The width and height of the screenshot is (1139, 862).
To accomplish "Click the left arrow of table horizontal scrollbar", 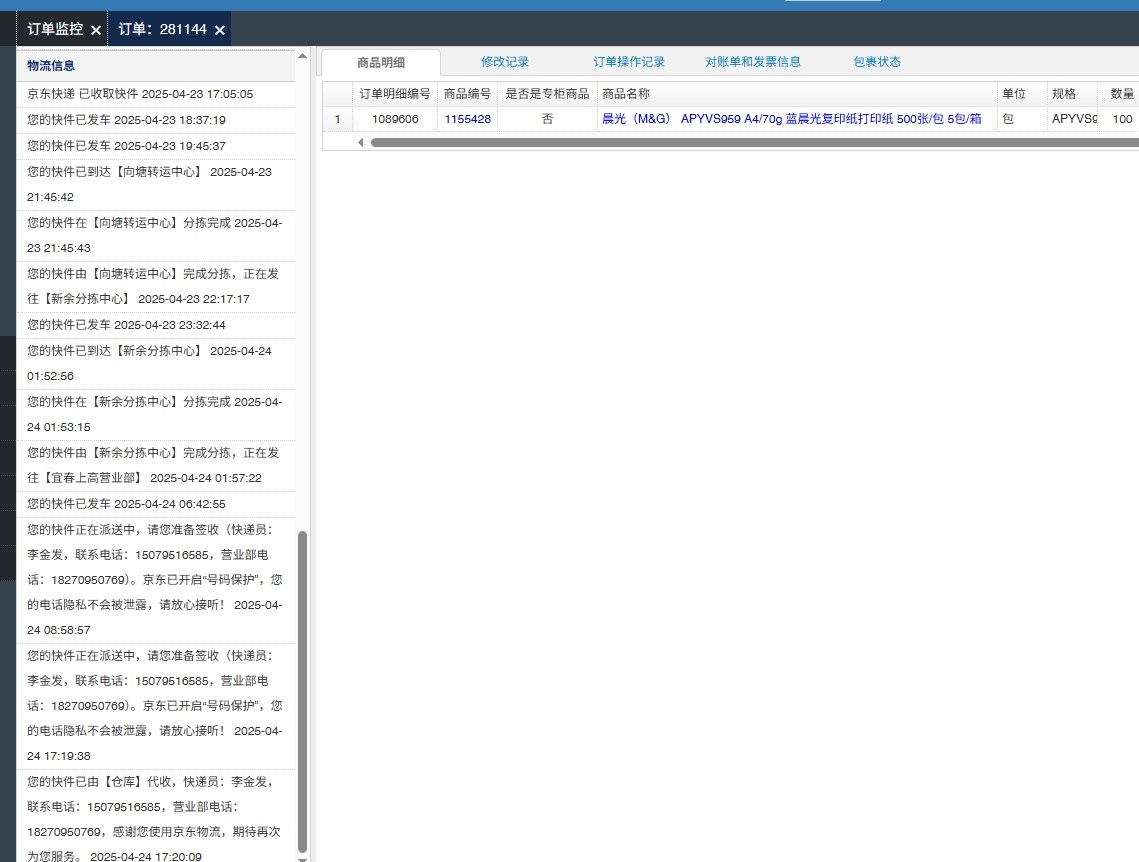I will [360, 142].
